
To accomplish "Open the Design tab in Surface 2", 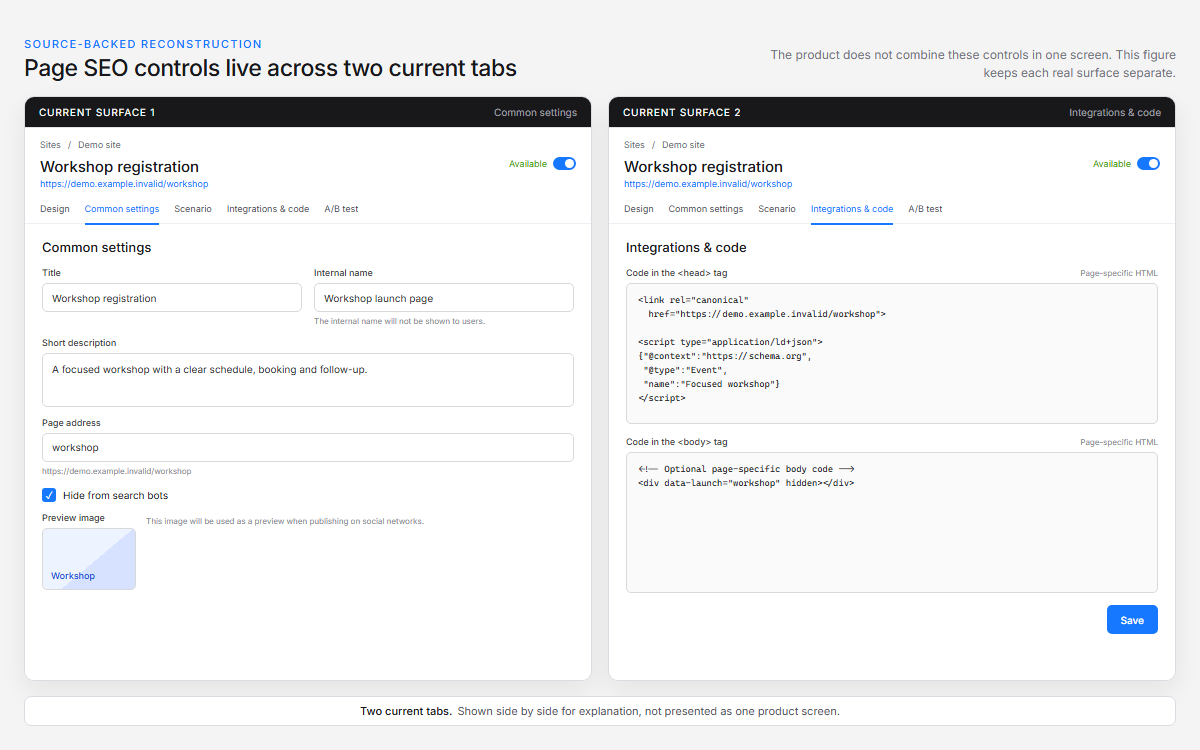I will 639,209.
